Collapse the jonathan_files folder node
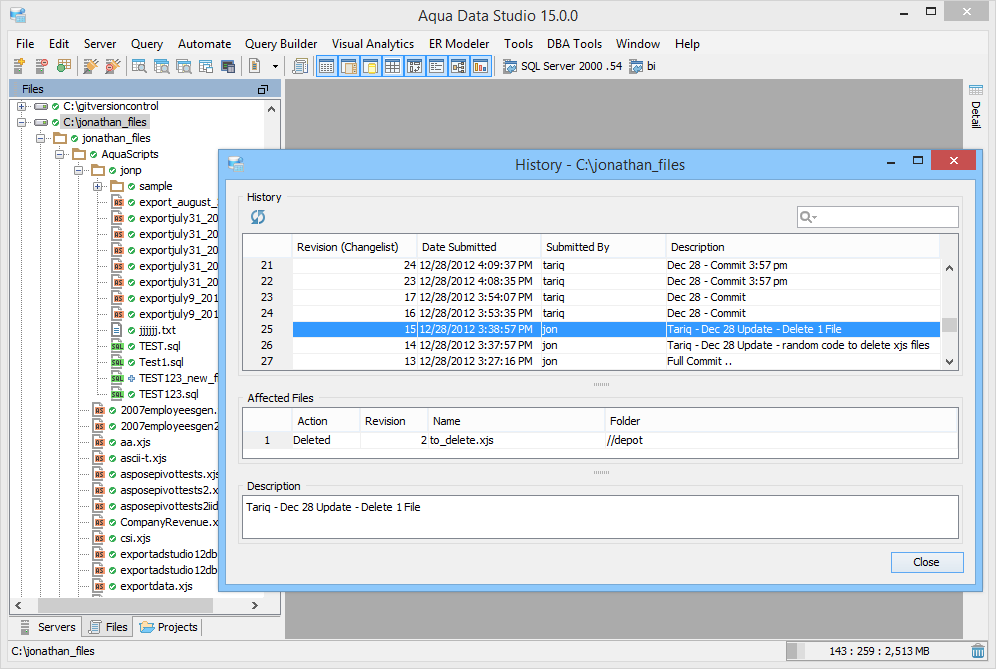Screen dimensions: 996x669 point(41,138)
